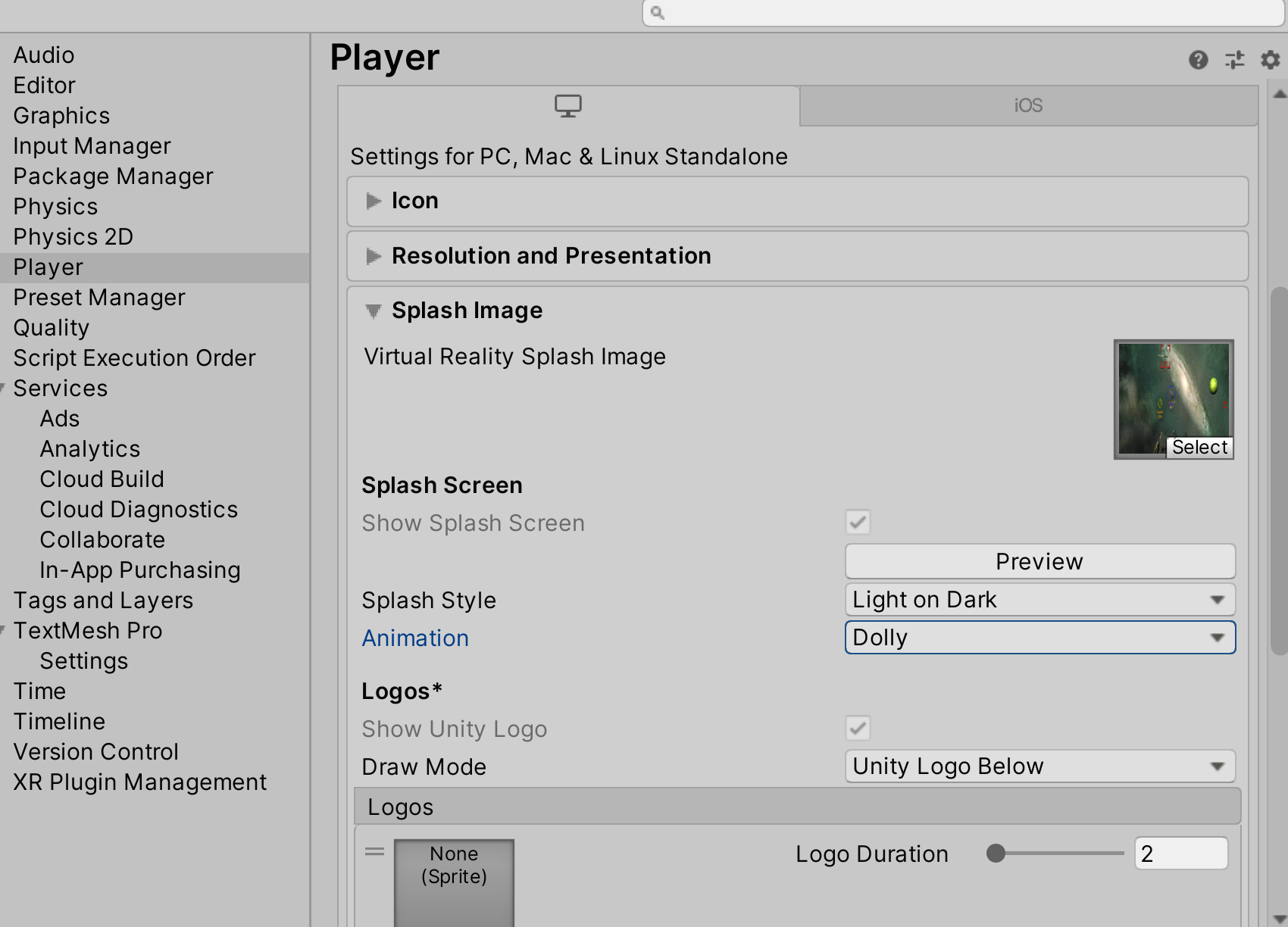Toggle the Show Unity Logo checkbox
1288x927 pixels.
point(857,728)
